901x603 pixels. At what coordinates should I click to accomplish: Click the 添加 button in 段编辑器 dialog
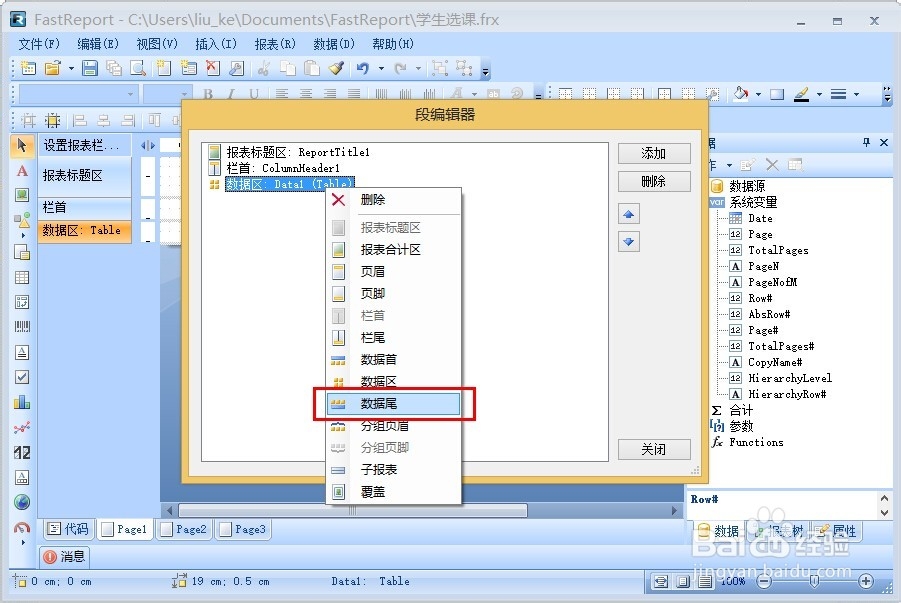(654, 154)
